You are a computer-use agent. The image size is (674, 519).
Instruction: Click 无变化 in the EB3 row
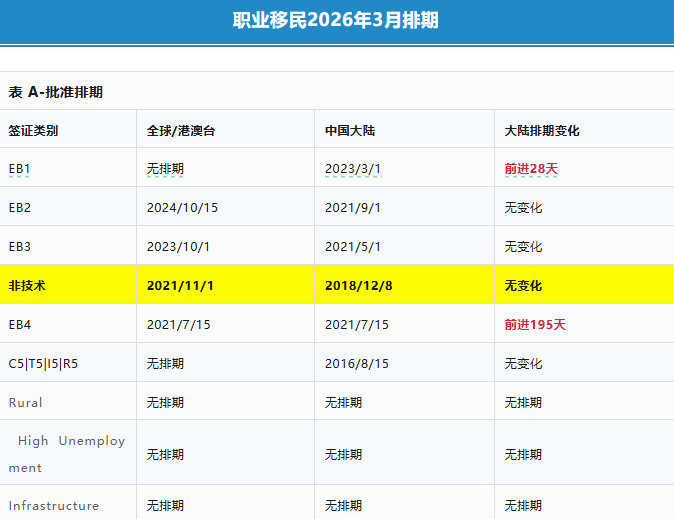pos(523,247)
